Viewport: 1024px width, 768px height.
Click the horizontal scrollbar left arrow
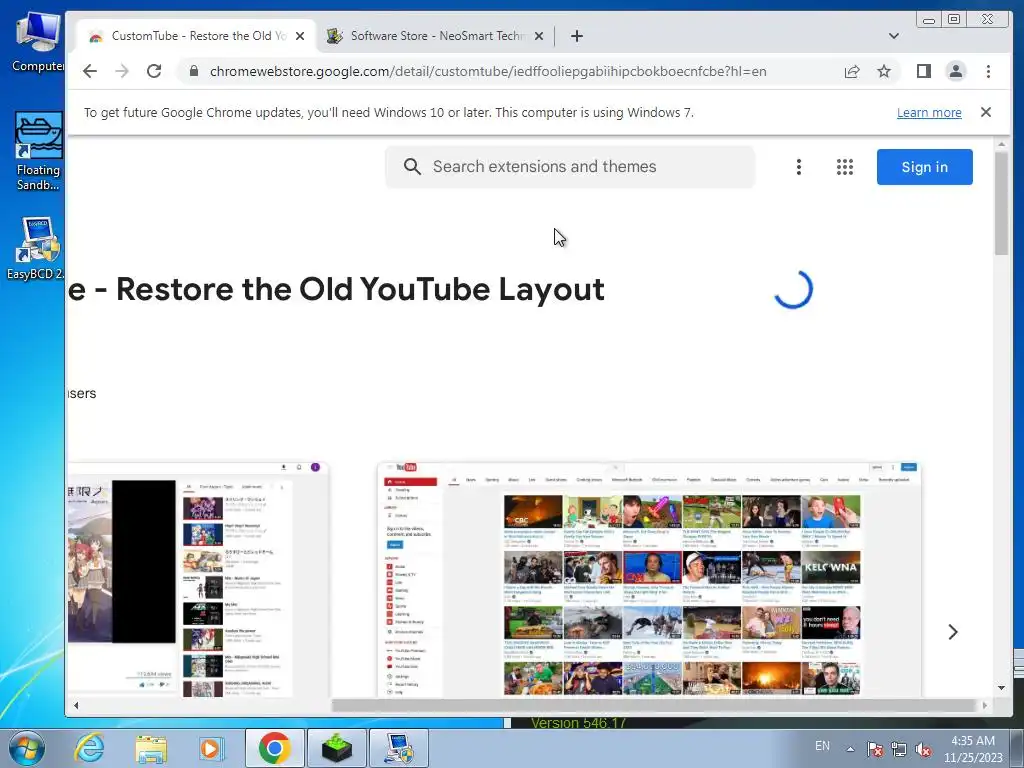pos(76,705)
